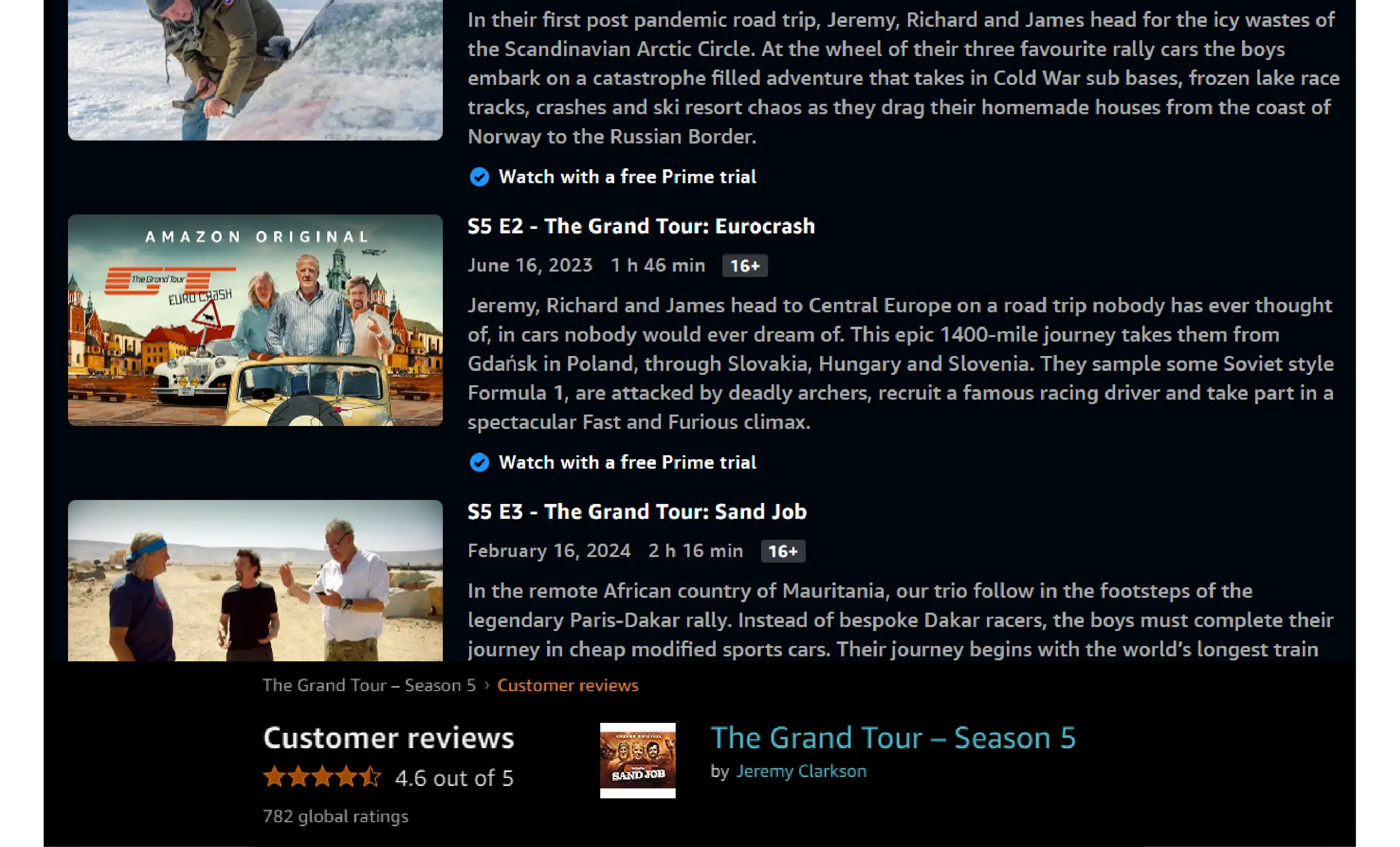Click the orange star rating icons
The width and height of the screenshot is (1400, 847).
click(x=322, y=776)
